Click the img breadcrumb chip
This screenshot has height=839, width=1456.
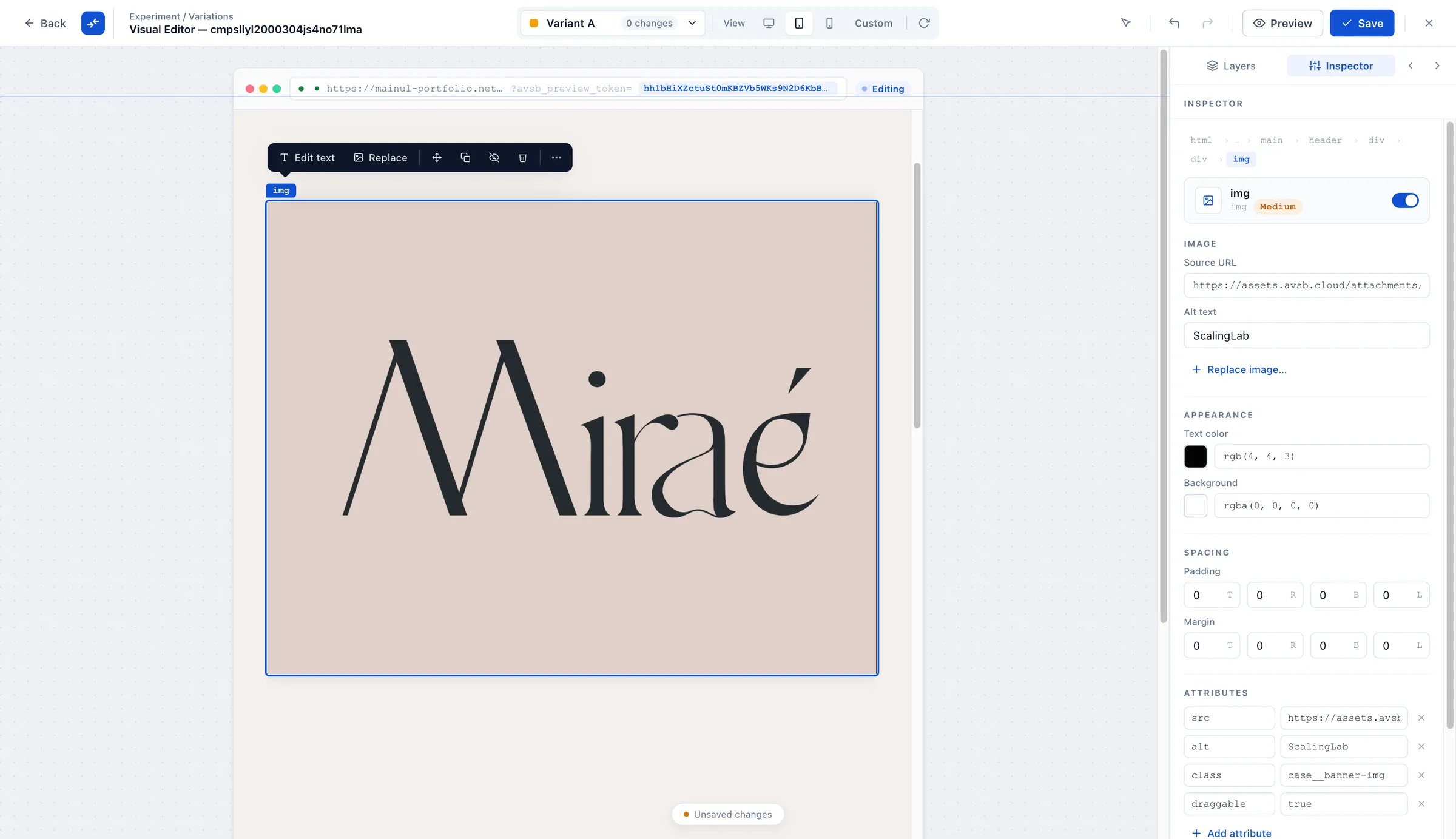(1241, 159)
